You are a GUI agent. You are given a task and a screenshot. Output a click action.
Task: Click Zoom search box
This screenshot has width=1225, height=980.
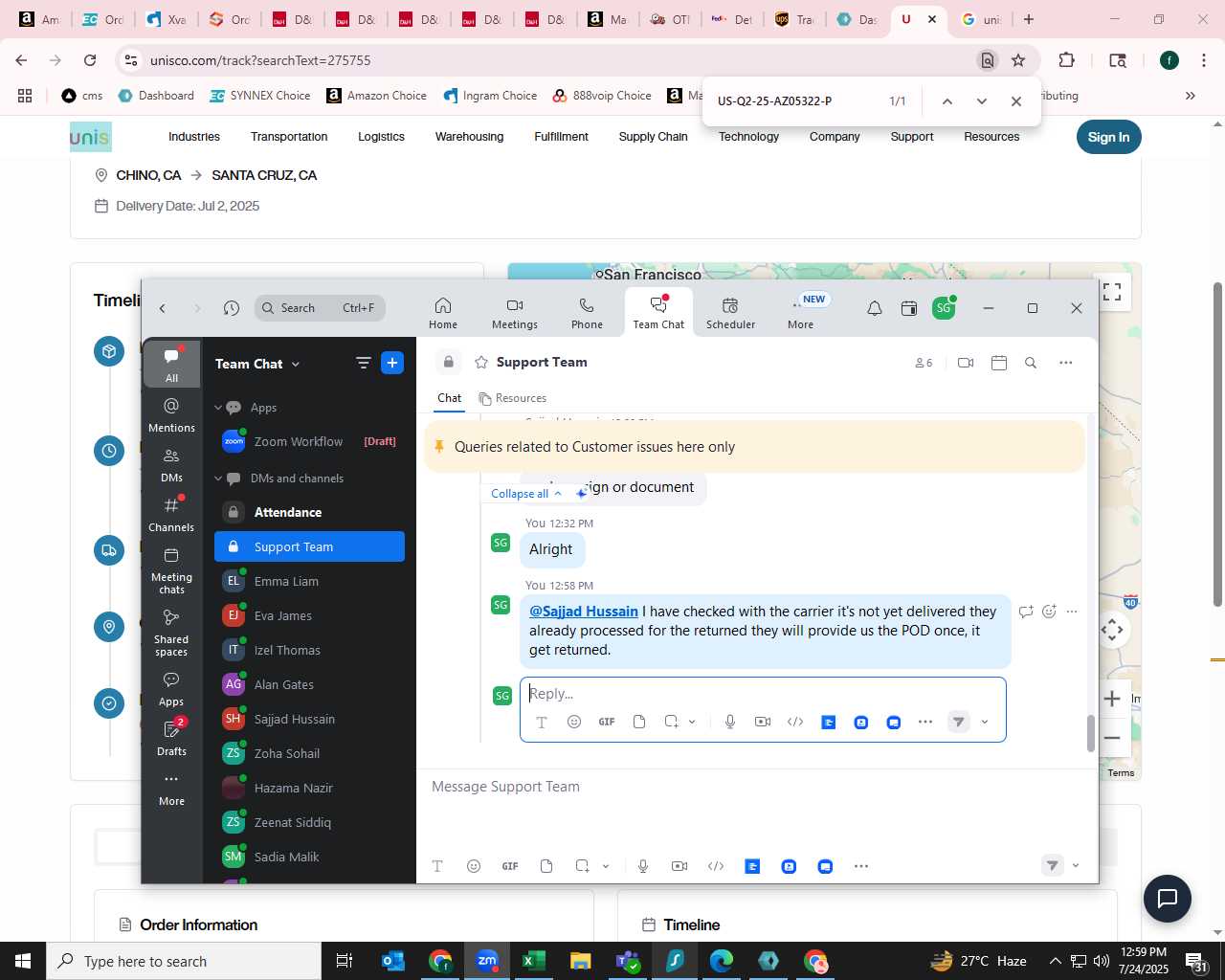[320, 308]
